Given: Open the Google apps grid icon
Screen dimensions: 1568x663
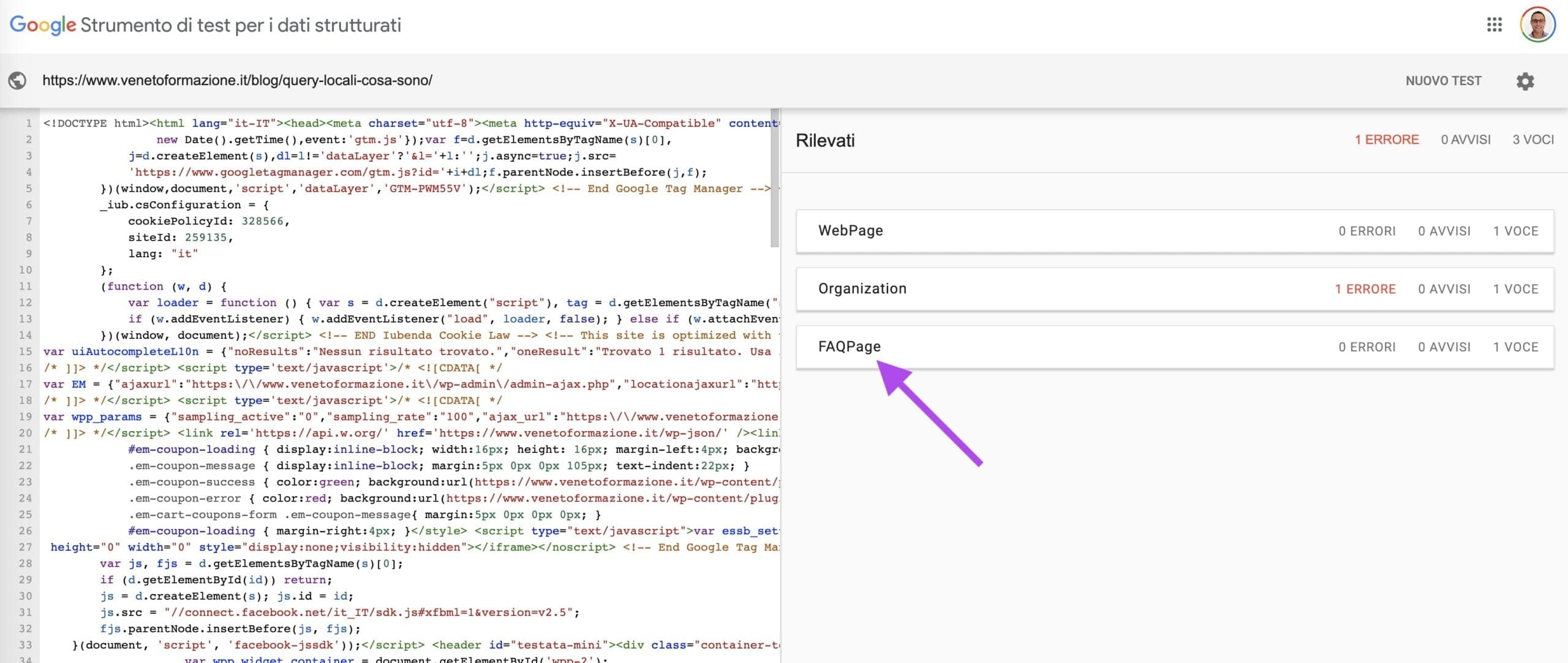Looking at the screenshot, I should click(x=1494, y=24).
